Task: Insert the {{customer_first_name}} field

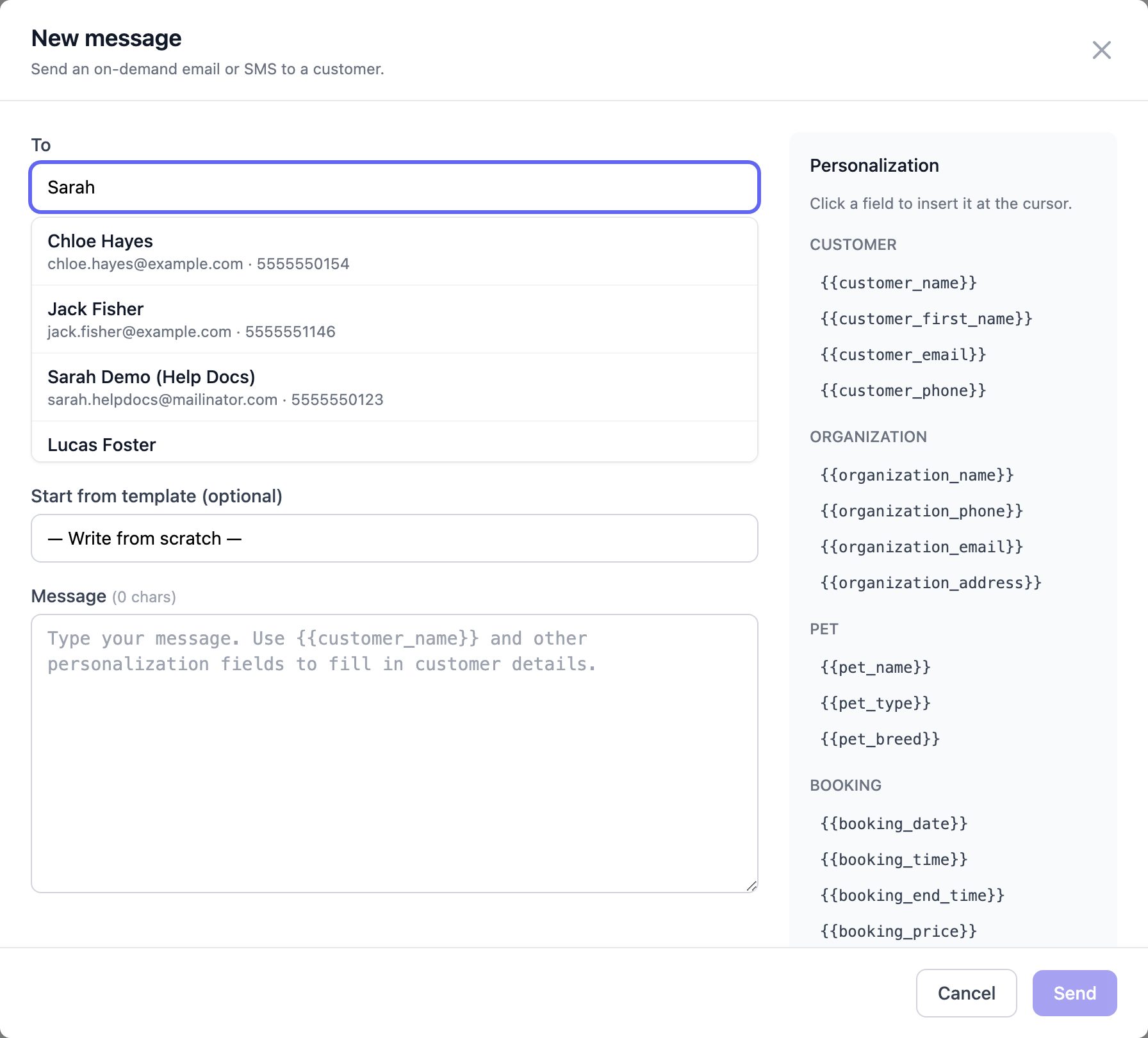Action: coord(926,318)
